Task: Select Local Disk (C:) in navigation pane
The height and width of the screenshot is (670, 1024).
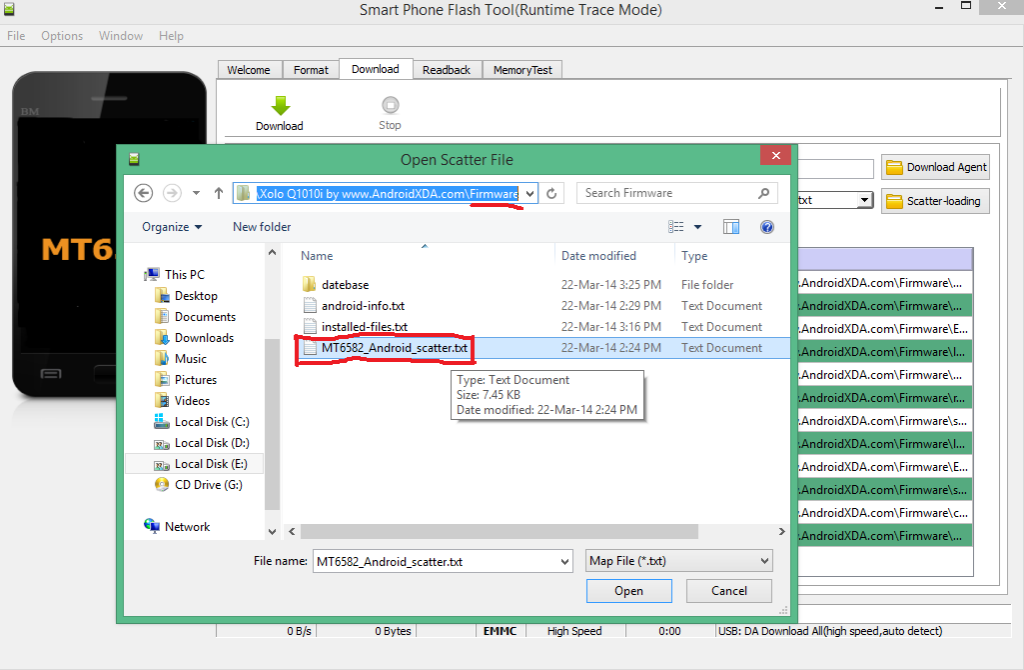Action: click(x=211, y=422)
